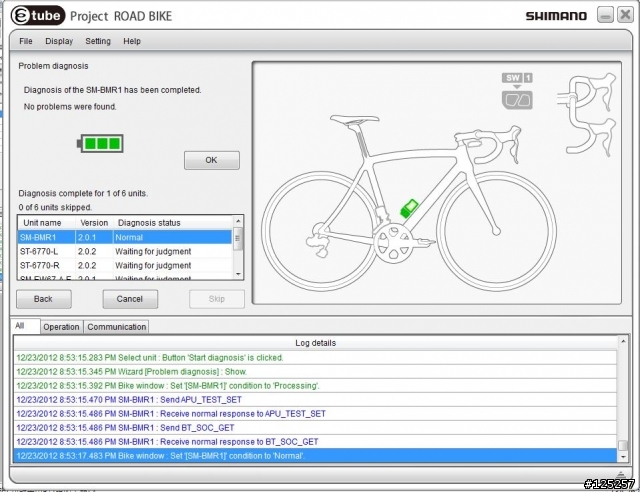Click the Cancel button
Viewport: 640px width, 492px height.
coord(130,299)
